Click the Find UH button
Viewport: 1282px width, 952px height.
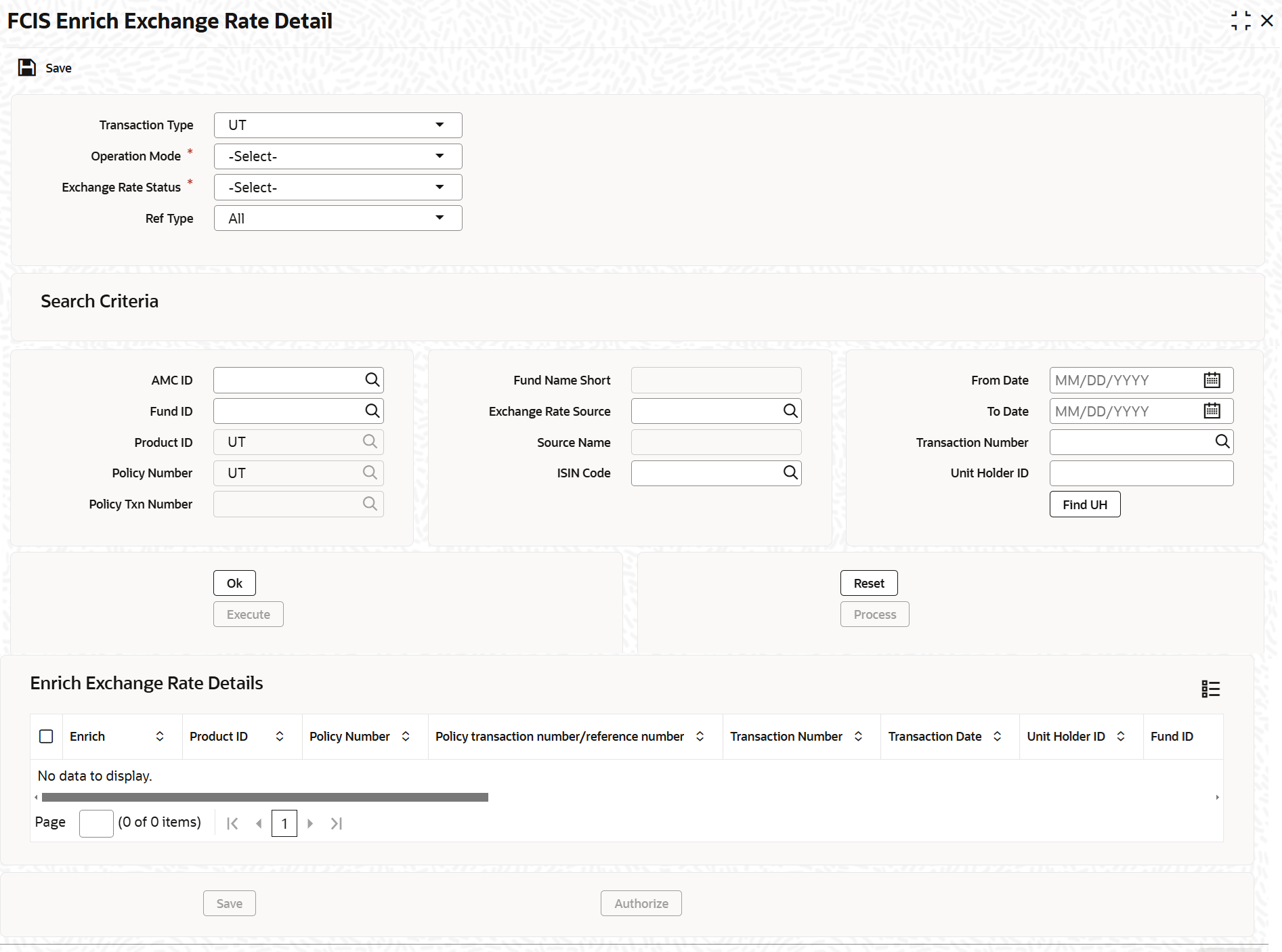[1085, 504]
